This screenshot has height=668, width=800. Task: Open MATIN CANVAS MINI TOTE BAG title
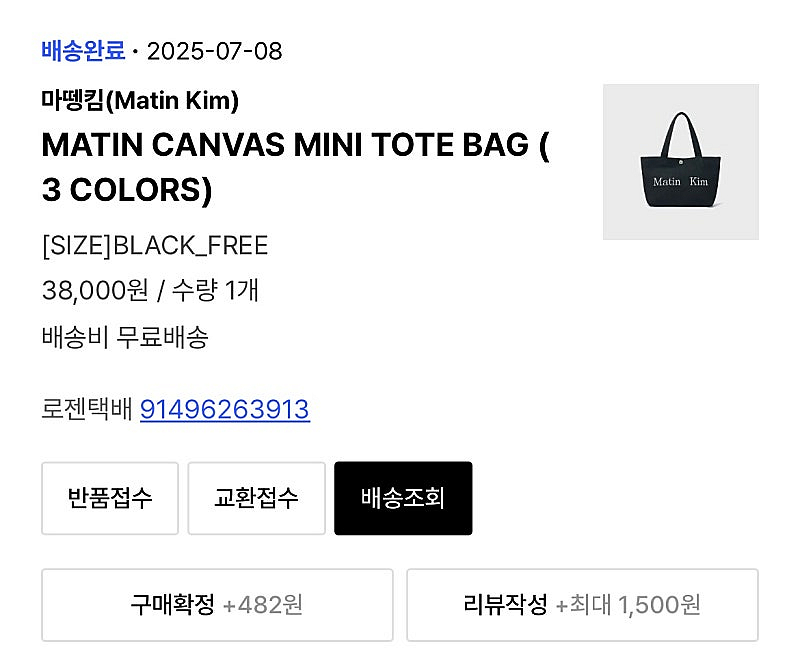coord(295,167)
